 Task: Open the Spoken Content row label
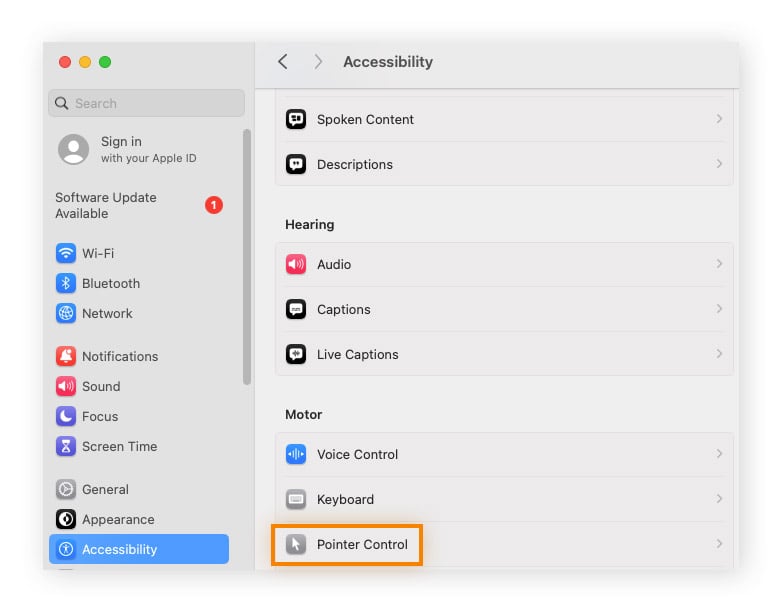click(365, 120)
